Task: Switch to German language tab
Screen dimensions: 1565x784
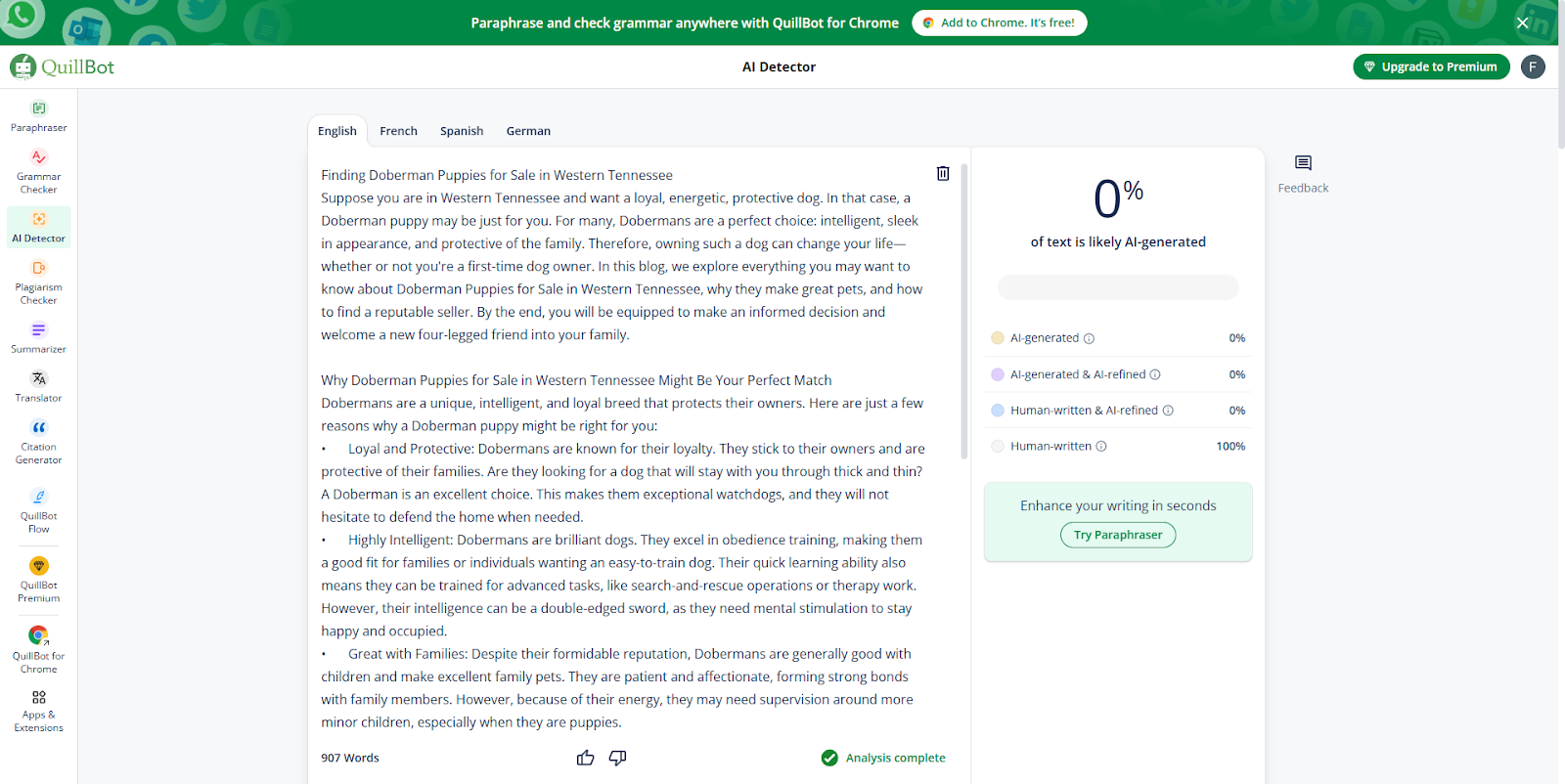Action: click(528, 131)
